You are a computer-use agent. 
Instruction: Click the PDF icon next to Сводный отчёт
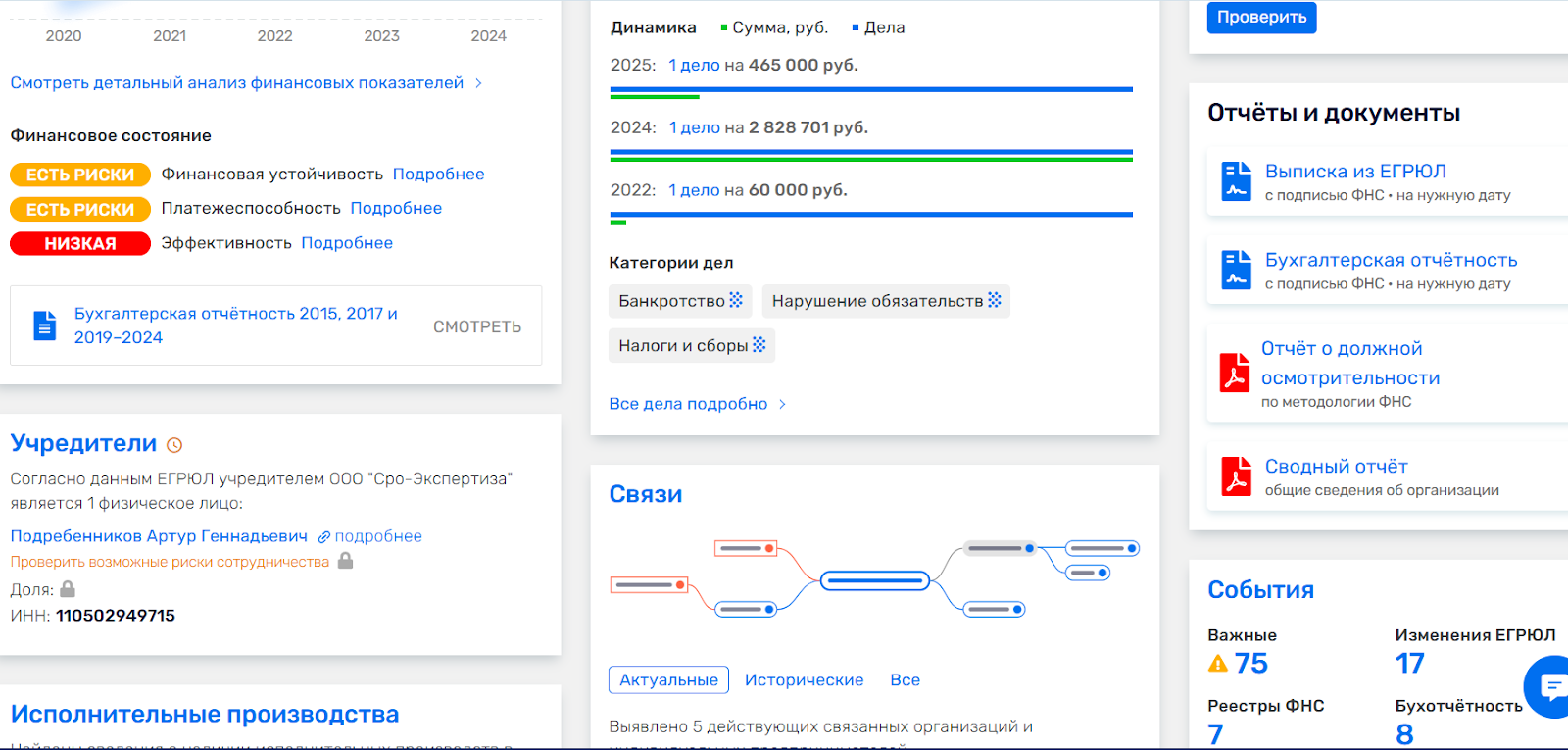point(1236,476)
